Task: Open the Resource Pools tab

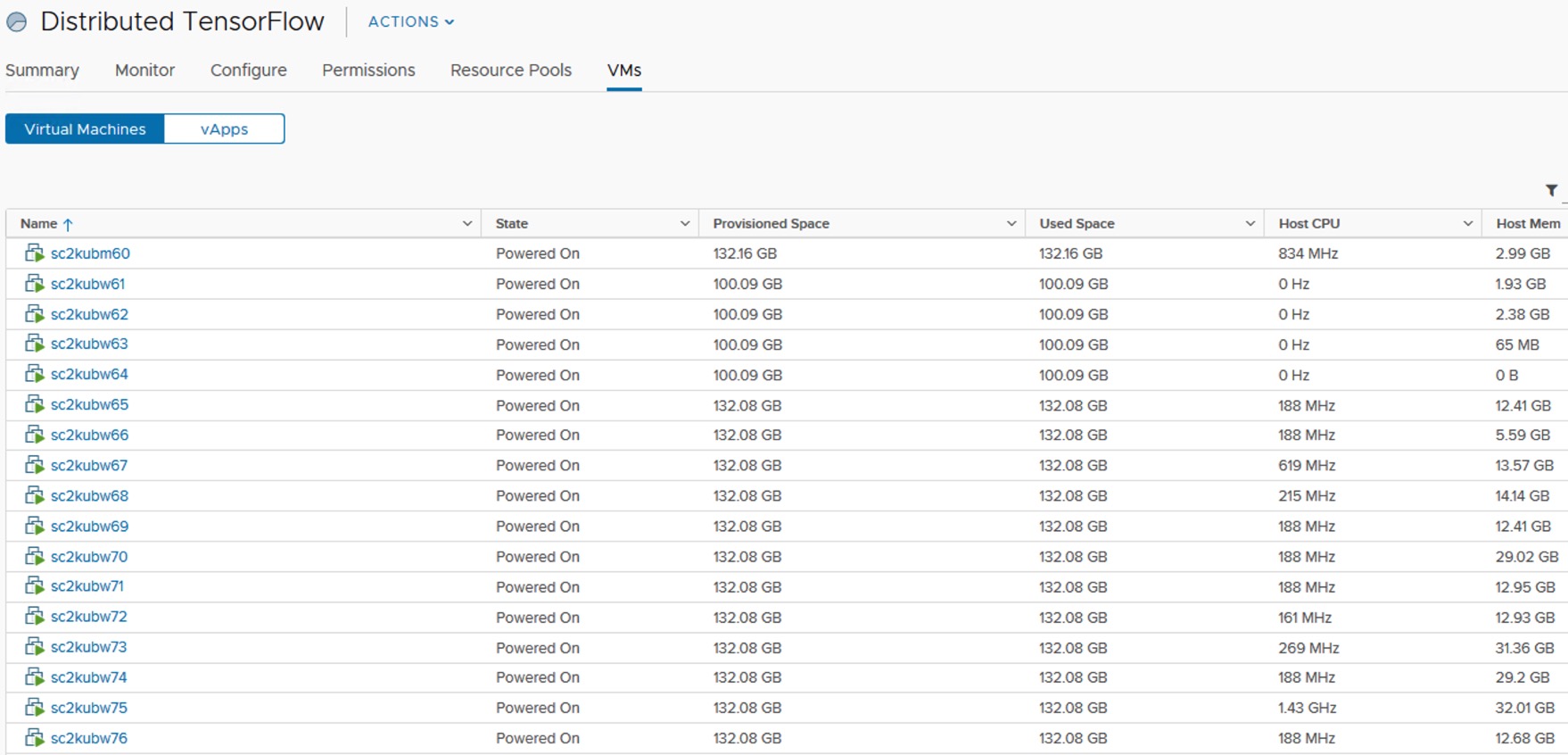Action: (510, 71)
